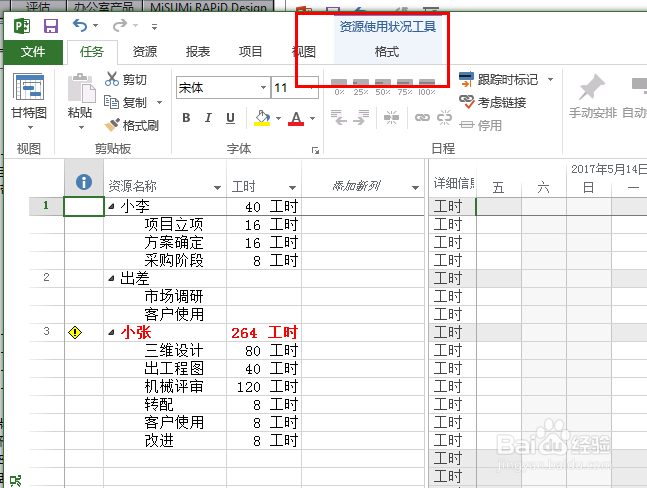Open the font color dropdown arrow

pos(312,119)
